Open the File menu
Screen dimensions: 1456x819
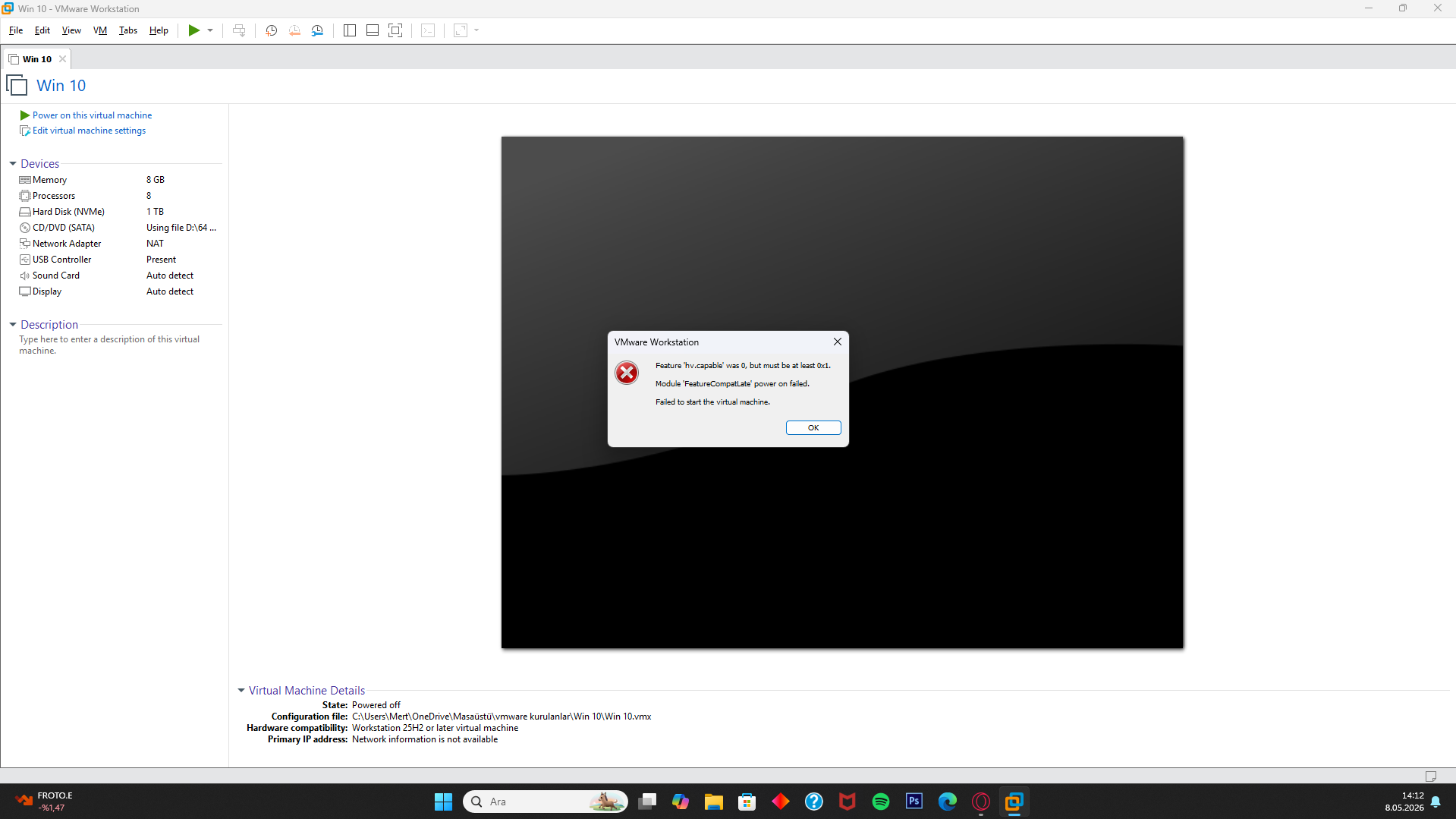point(16,30)
